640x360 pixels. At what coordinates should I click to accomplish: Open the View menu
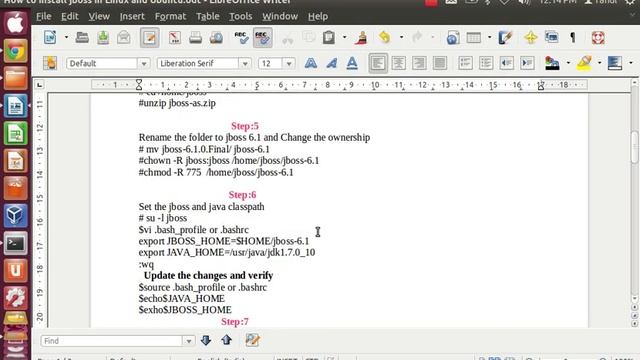click(x=99, y=16)
